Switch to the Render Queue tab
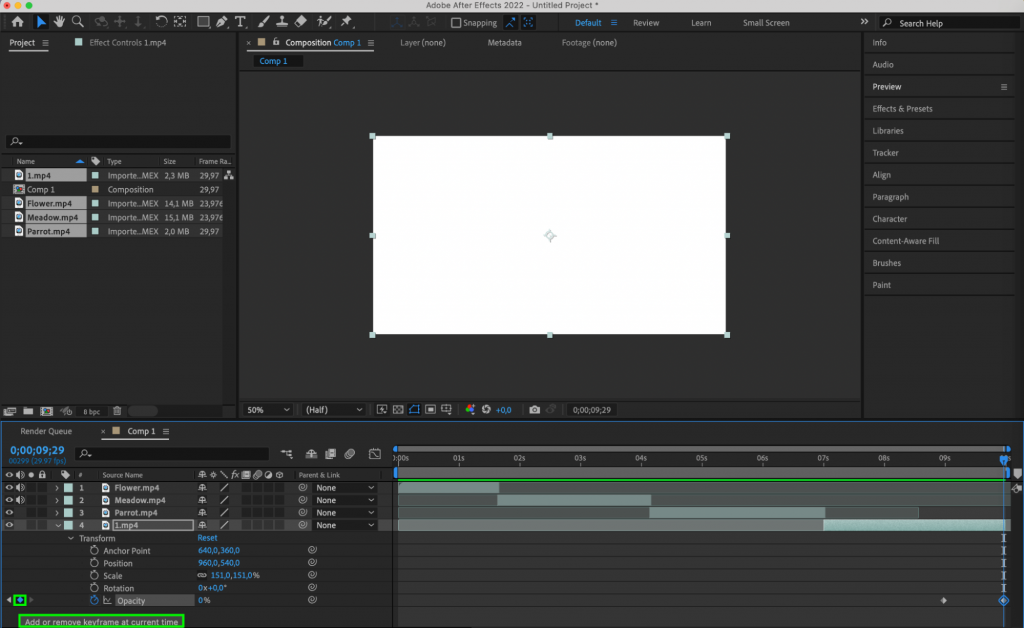1024x628 pixels. (x=47, y=432)
